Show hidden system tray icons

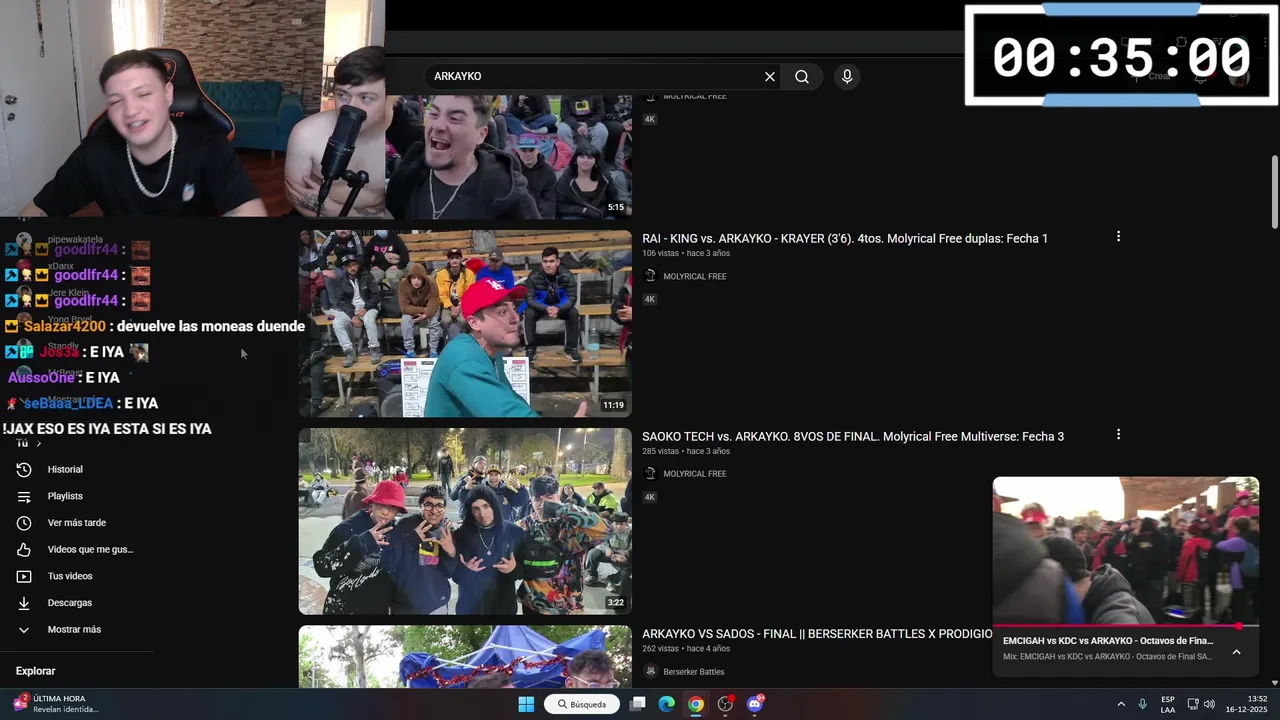(x=1121, y=704)
